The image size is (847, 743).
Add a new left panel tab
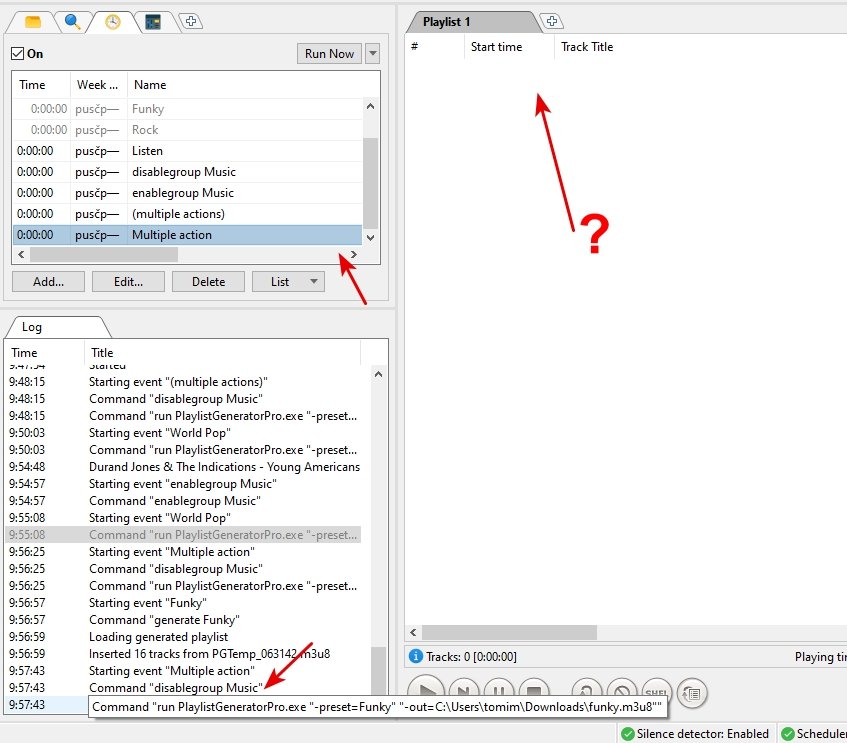click(192, 21)
